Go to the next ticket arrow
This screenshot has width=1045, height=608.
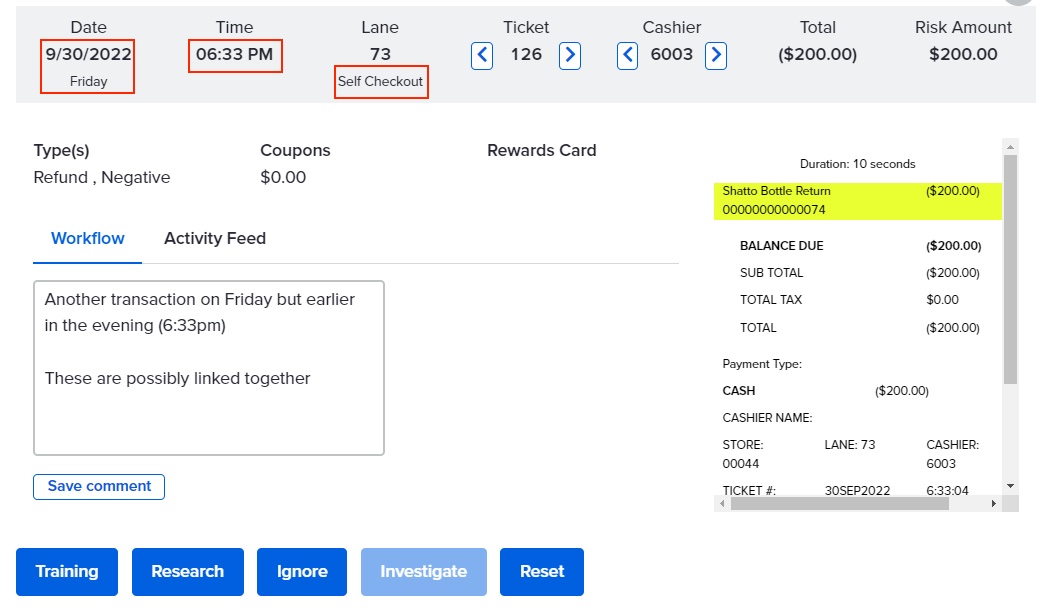(570, 55)
